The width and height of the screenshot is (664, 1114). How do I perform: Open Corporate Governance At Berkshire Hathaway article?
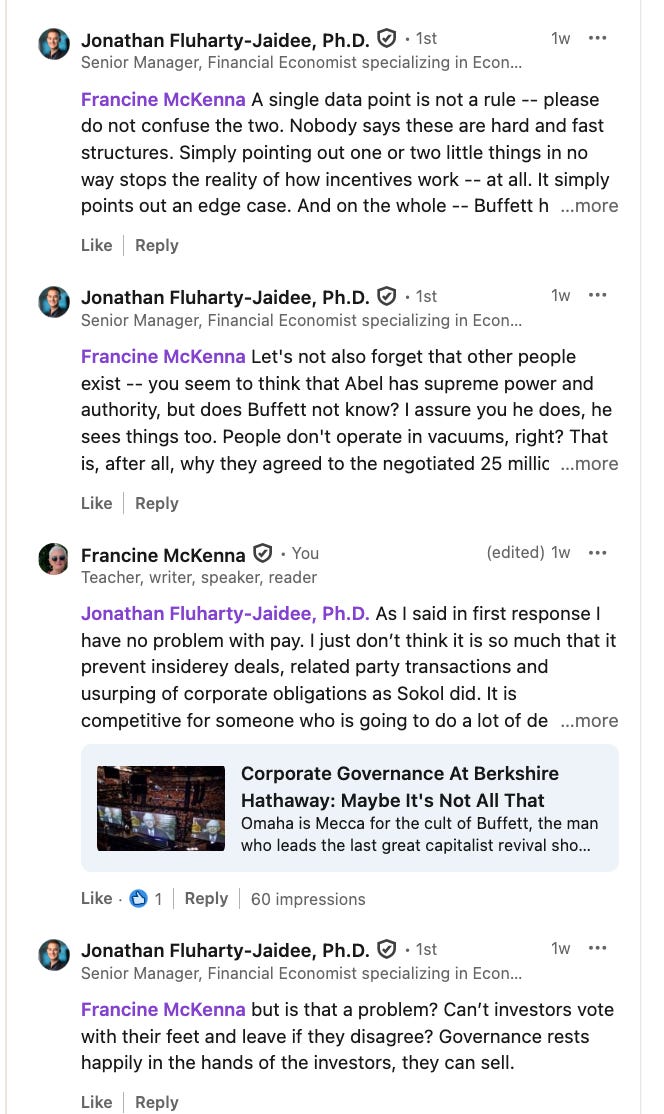point(400,787)
